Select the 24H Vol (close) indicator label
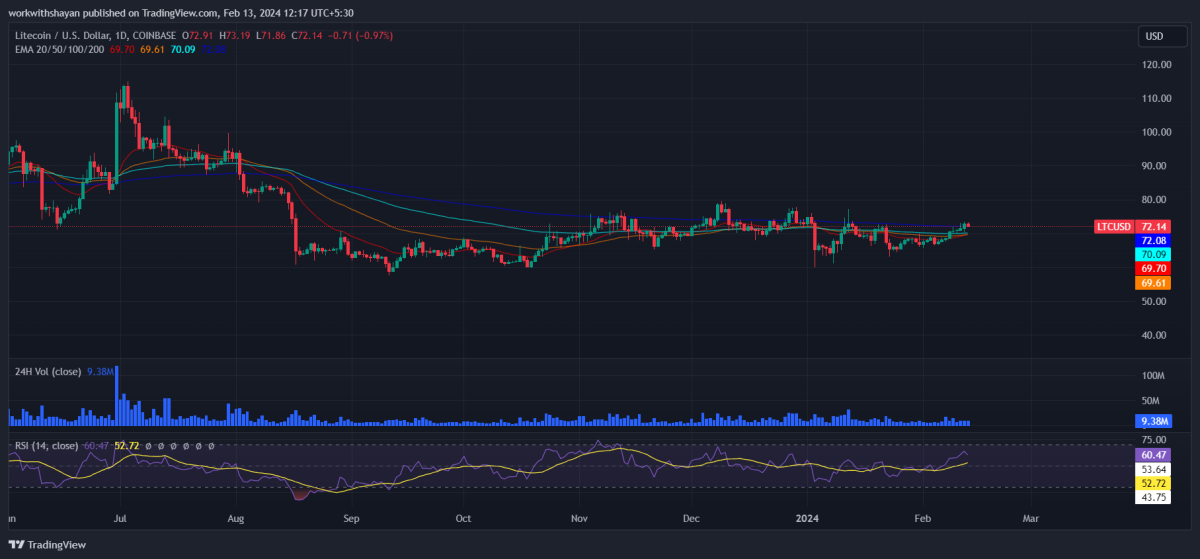 46,371
